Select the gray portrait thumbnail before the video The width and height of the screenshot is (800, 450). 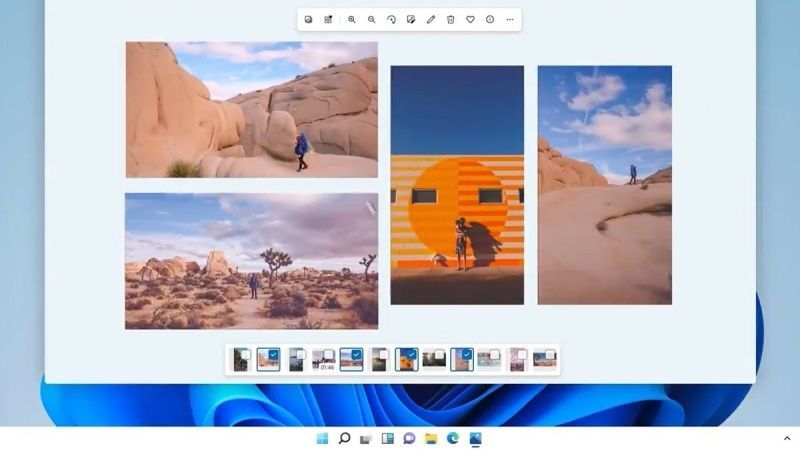coord(296,359)
